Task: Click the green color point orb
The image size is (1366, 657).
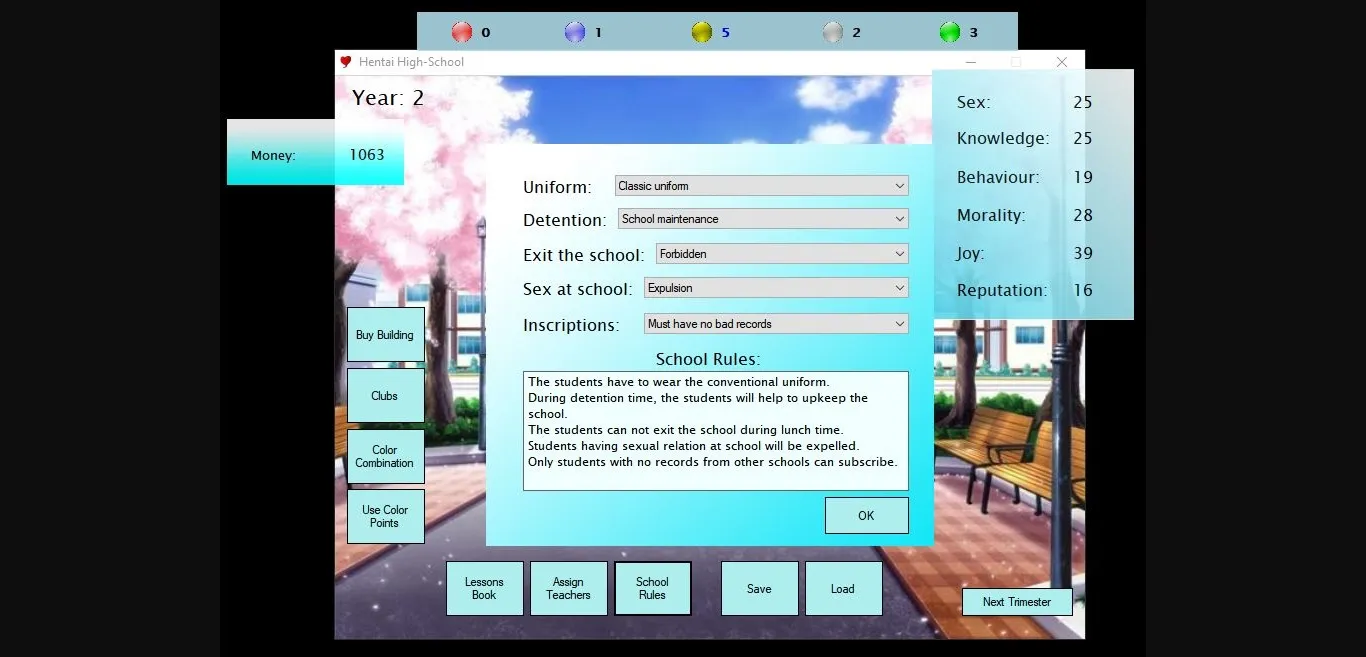Action: pyautogui.click(x=949, y=32)
